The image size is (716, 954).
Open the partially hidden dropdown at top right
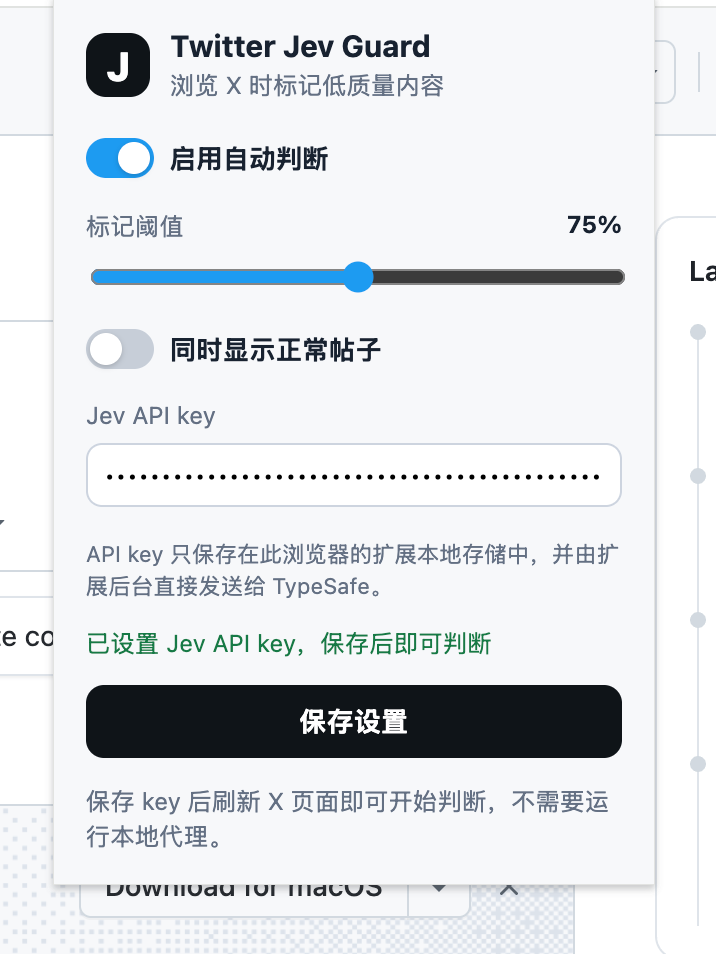coord(664,72)
